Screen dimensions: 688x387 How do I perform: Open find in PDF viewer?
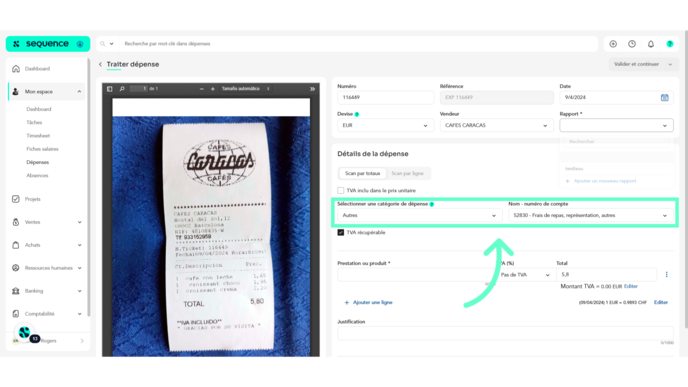pos(122,89)
